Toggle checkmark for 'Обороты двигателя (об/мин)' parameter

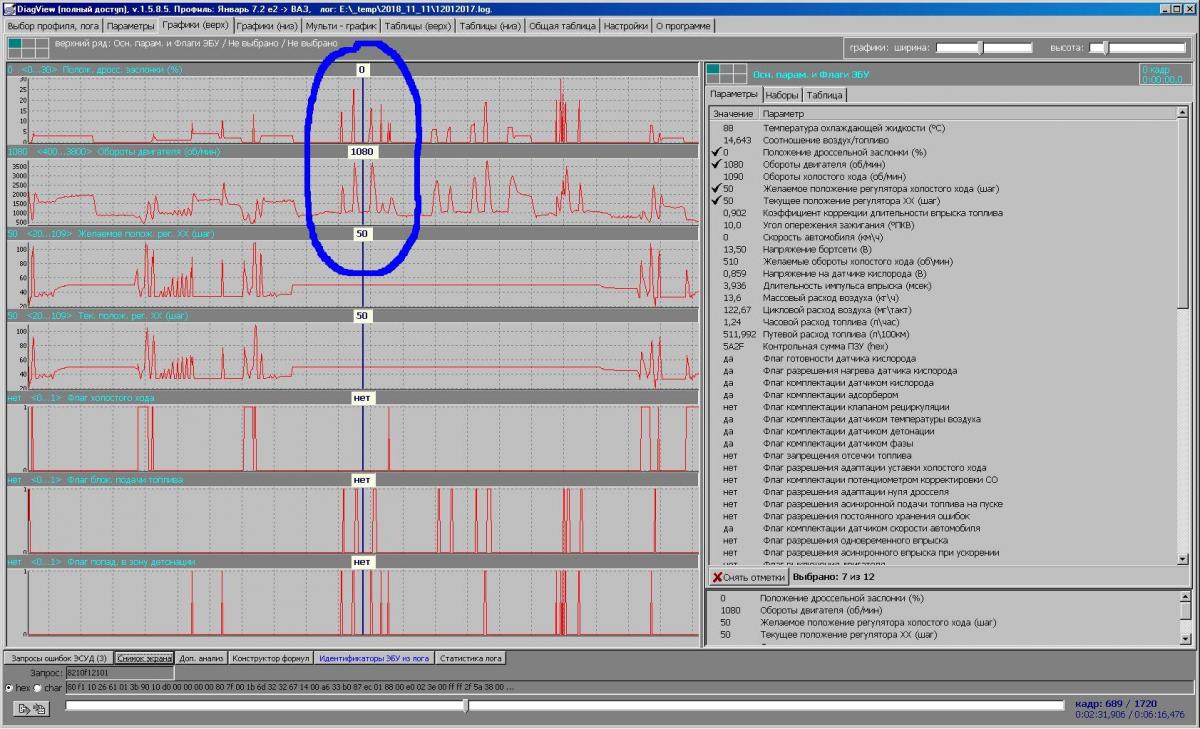(715, 165)
